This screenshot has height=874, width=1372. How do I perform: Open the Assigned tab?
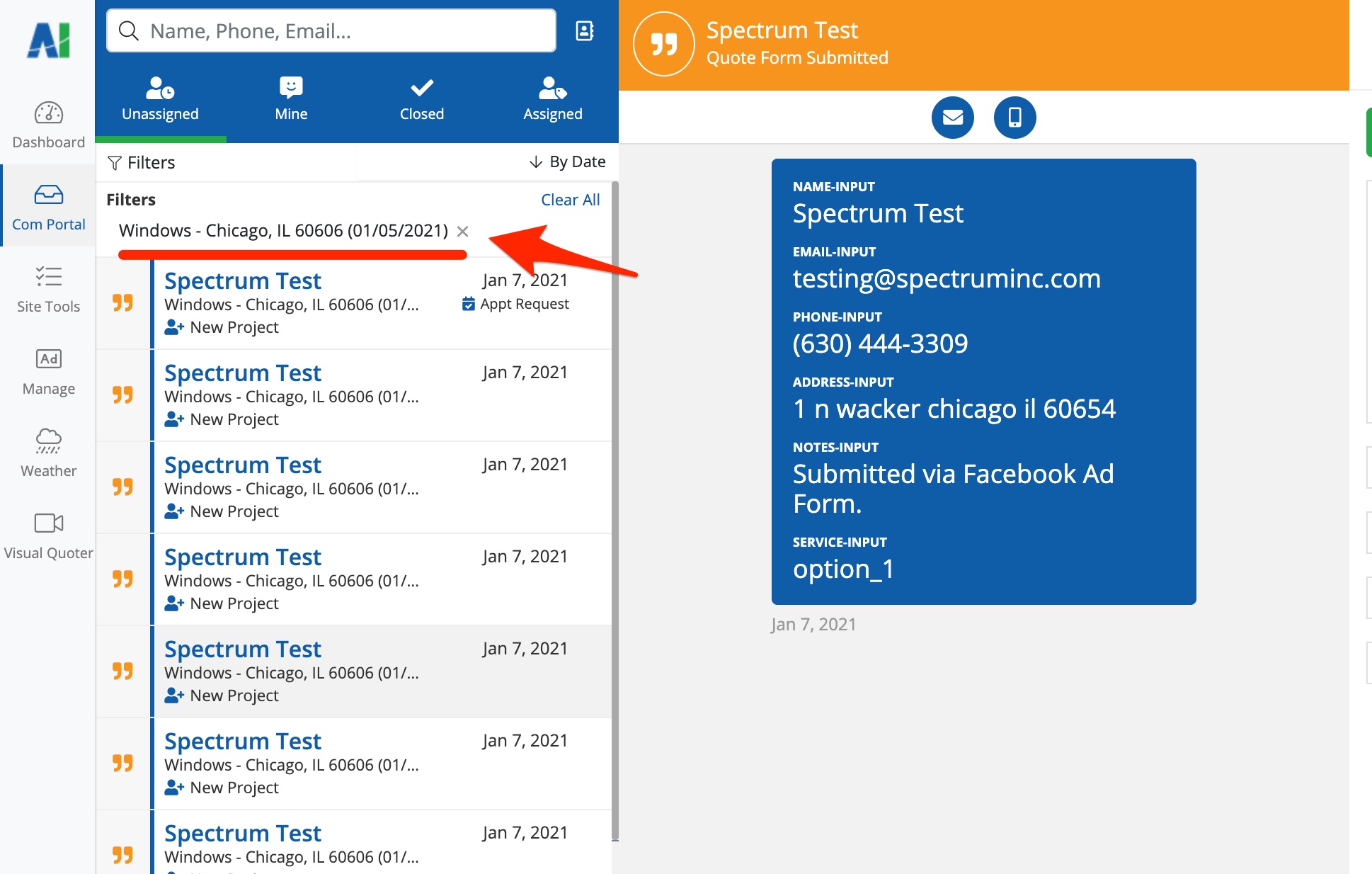pyautogui.click(x=552, y=99)
